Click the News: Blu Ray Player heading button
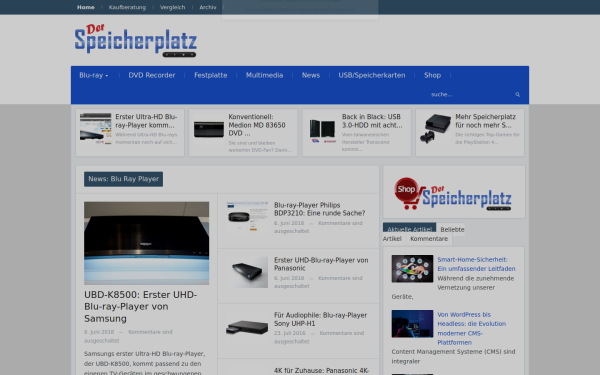The image size is (600, 375). (x=124, y=179)
